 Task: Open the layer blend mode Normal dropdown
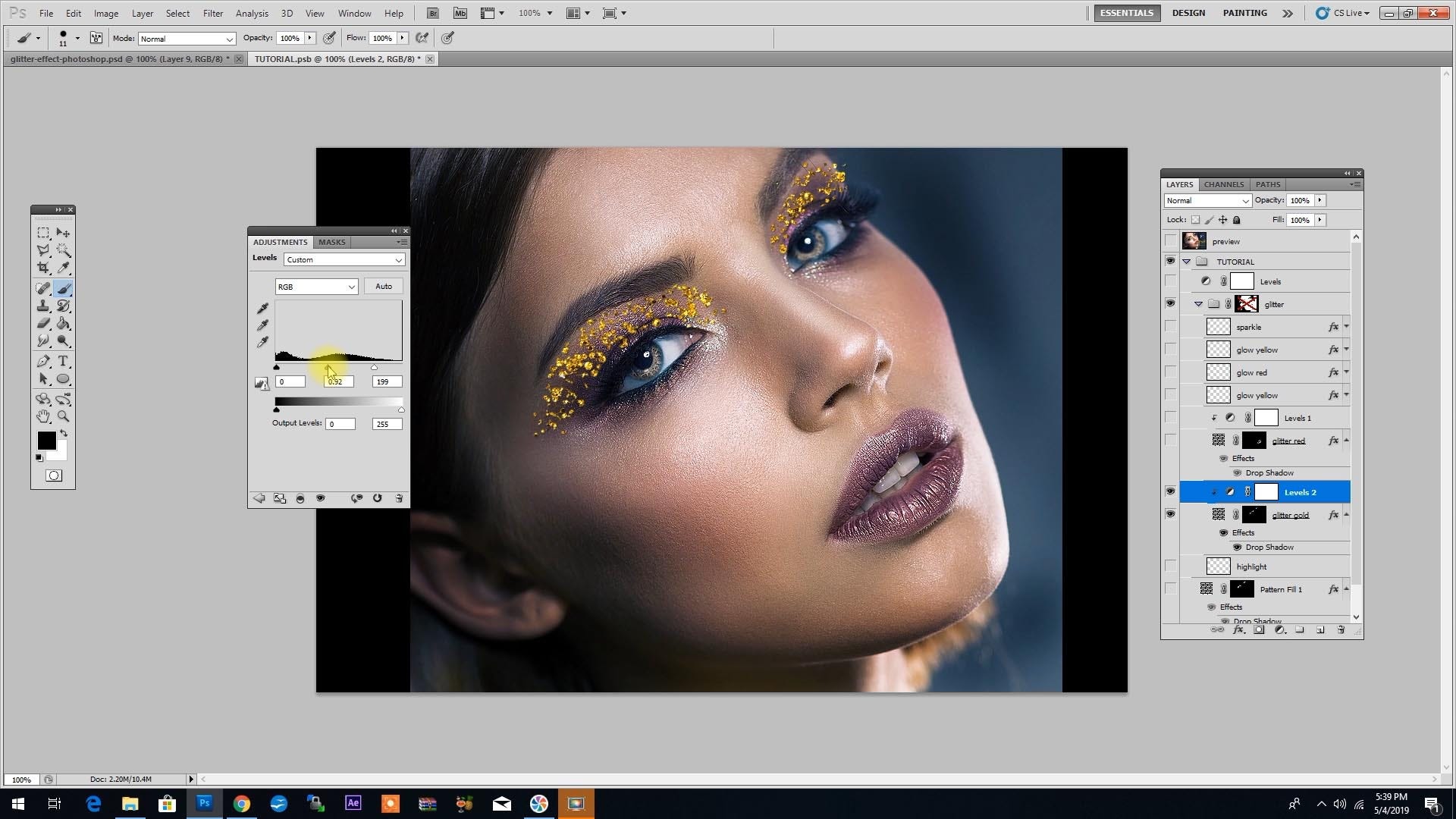point(1207,201)
